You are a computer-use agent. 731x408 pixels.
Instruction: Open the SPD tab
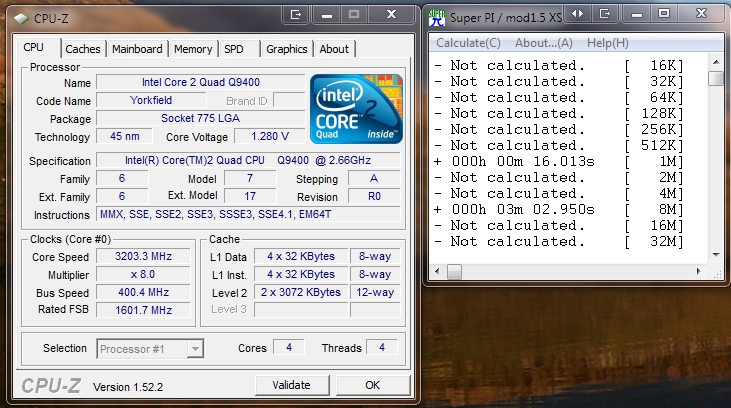(x=234, y=49)
